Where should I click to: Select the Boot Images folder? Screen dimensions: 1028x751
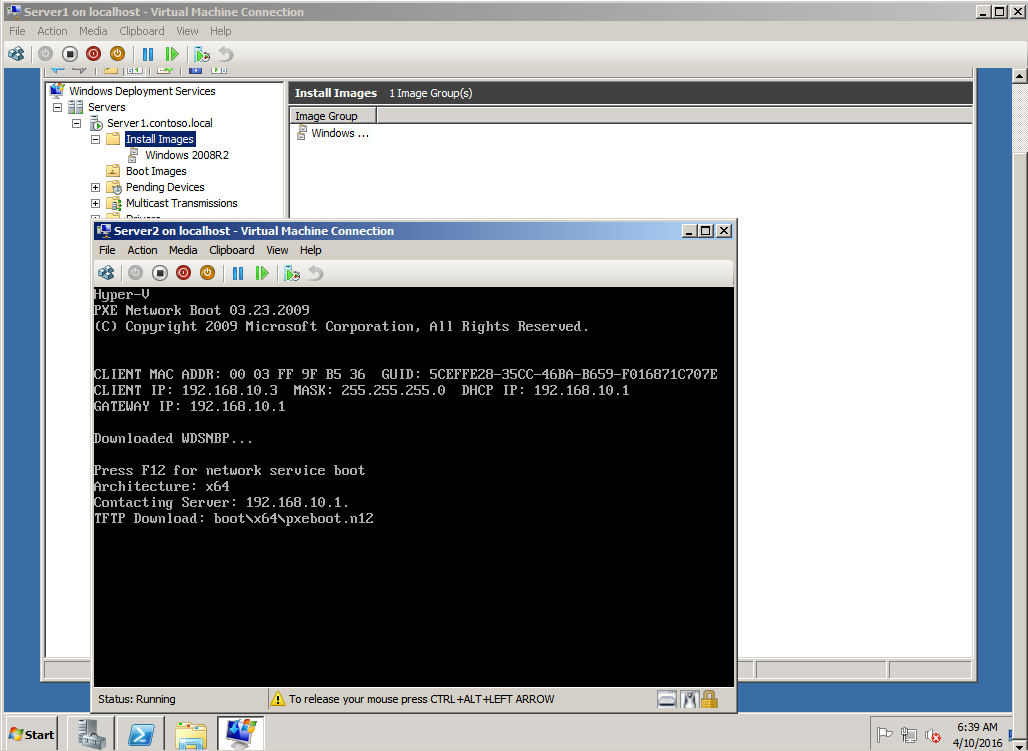(156, 171)
